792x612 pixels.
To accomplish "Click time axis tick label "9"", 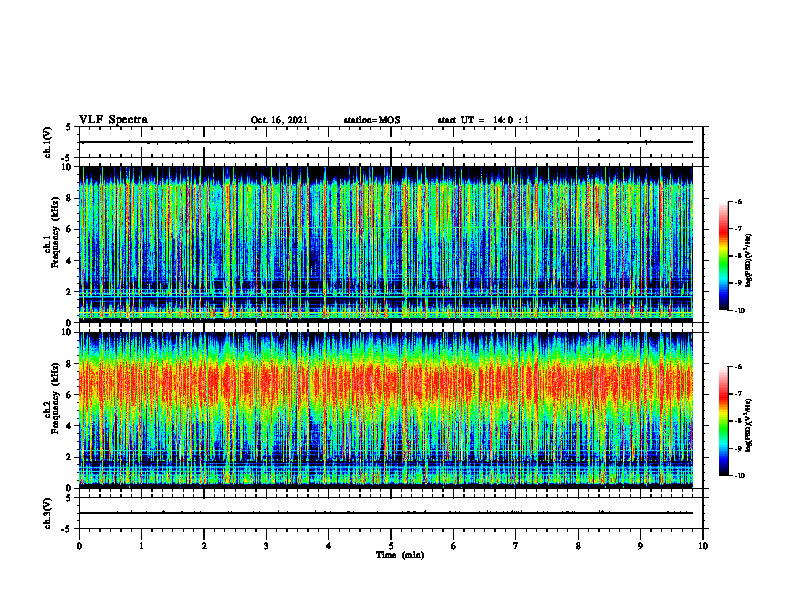I will [640, 546].
